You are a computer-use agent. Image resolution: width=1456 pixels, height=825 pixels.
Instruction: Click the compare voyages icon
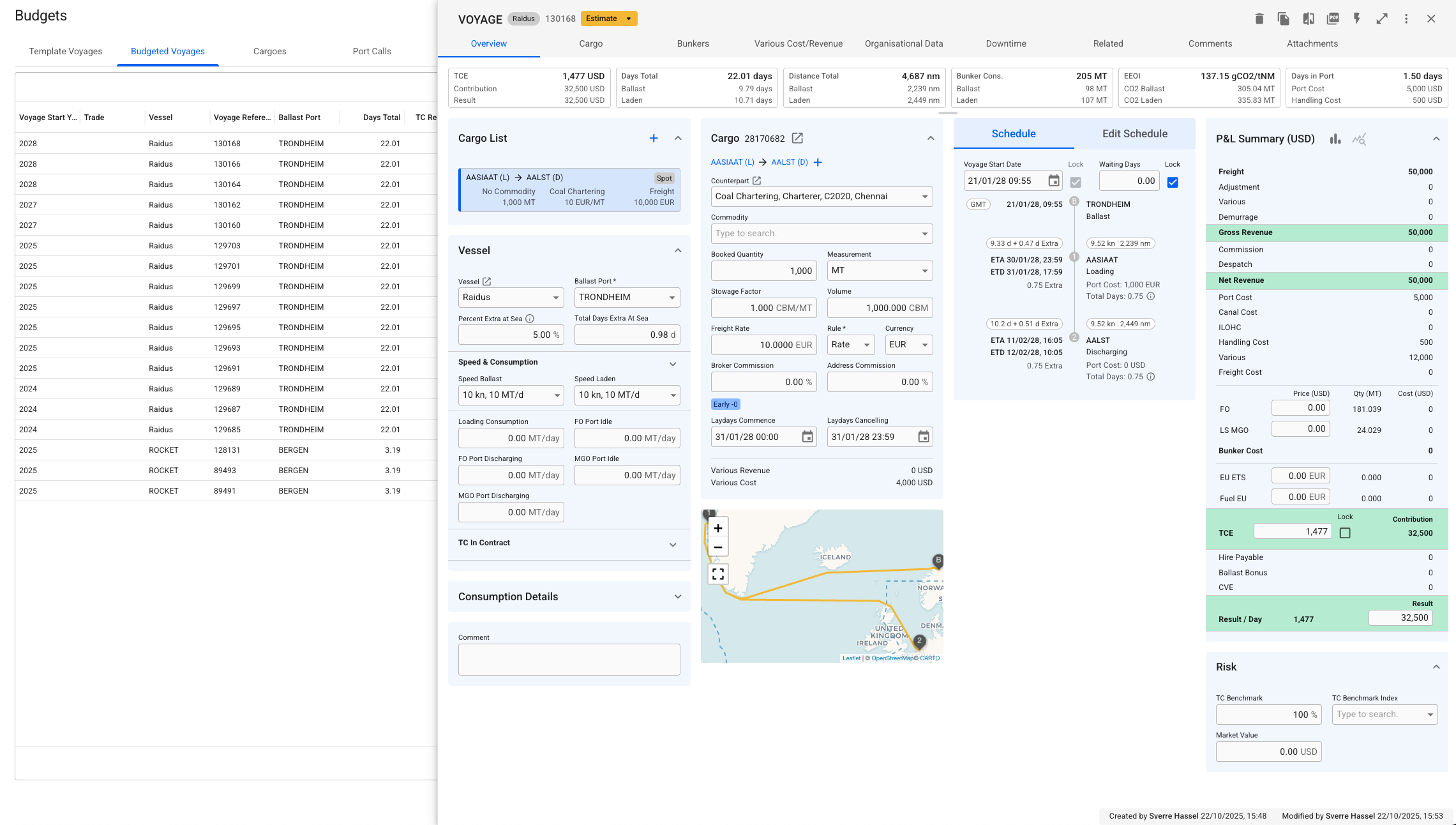[x=1308, y=19]
